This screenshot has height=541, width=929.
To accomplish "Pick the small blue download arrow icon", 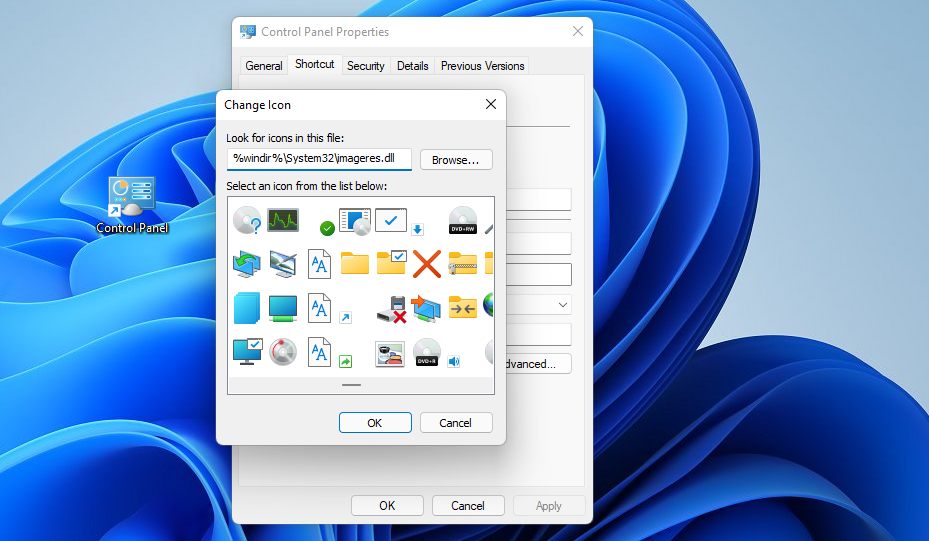I will click(x=418, y=229).
